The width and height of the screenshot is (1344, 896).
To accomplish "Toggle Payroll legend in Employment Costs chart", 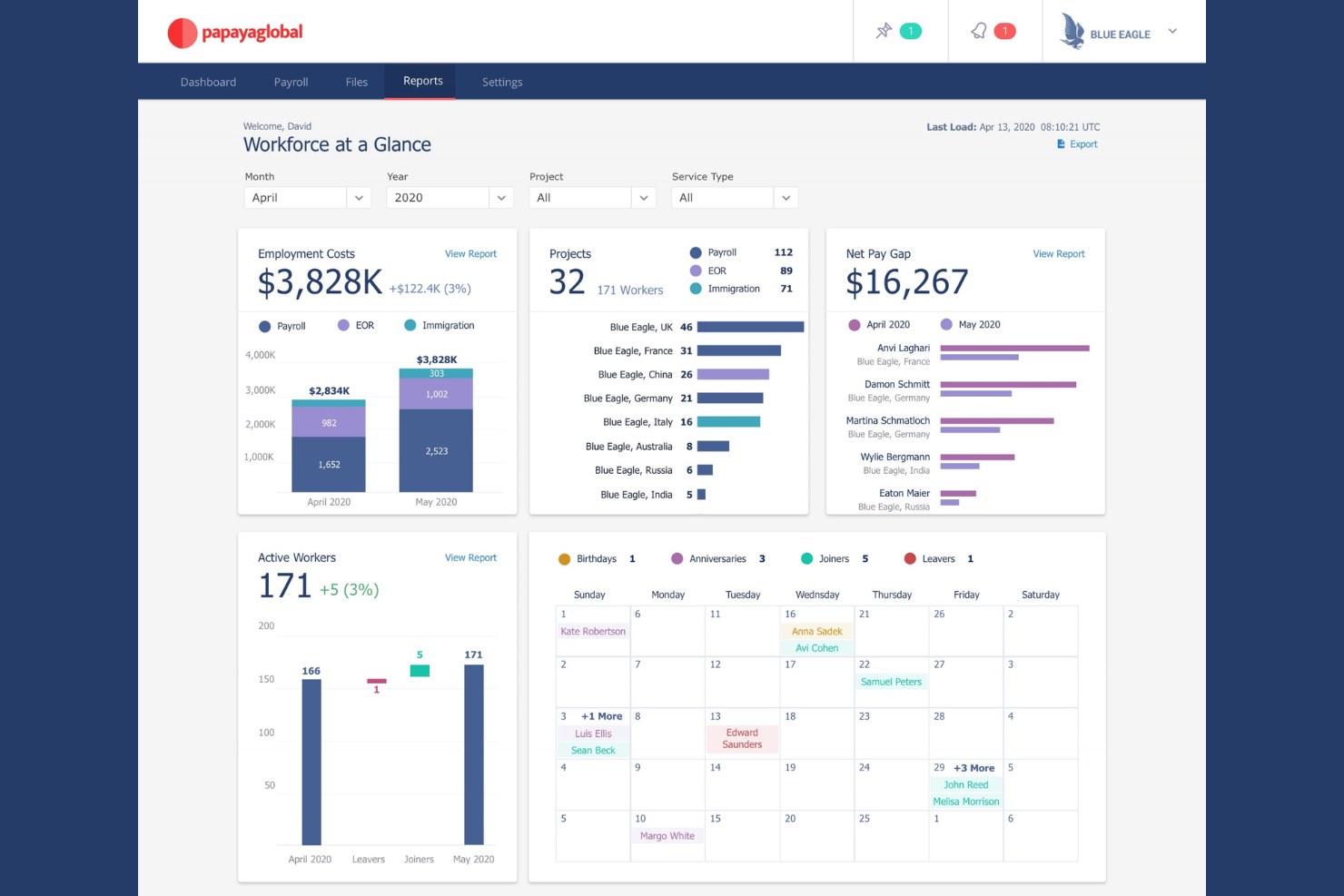I will coord(282,326).
